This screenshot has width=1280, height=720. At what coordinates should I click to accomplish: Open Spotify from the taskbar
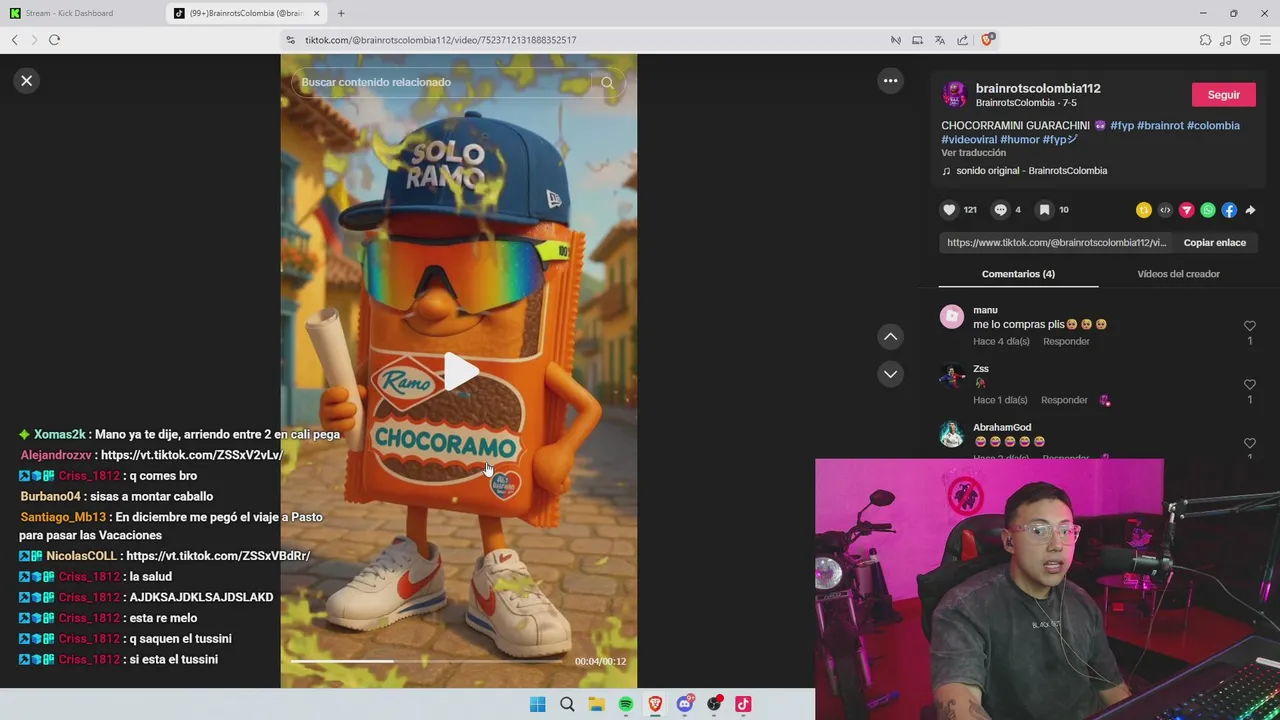625,705
